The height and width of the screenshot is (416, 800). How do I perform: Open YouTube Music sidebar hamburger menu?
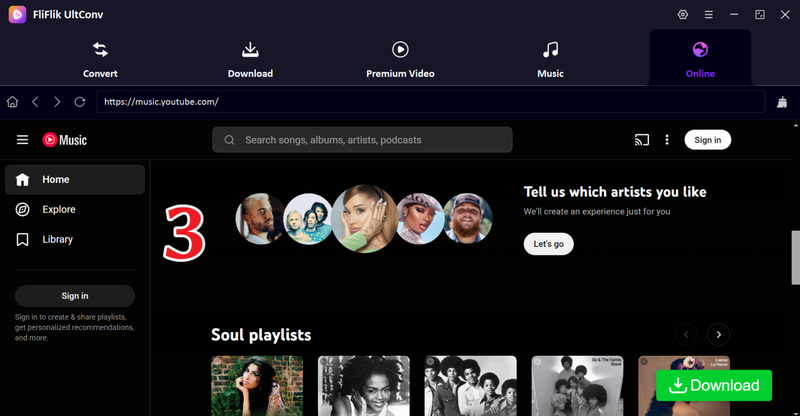click(22, 140)
